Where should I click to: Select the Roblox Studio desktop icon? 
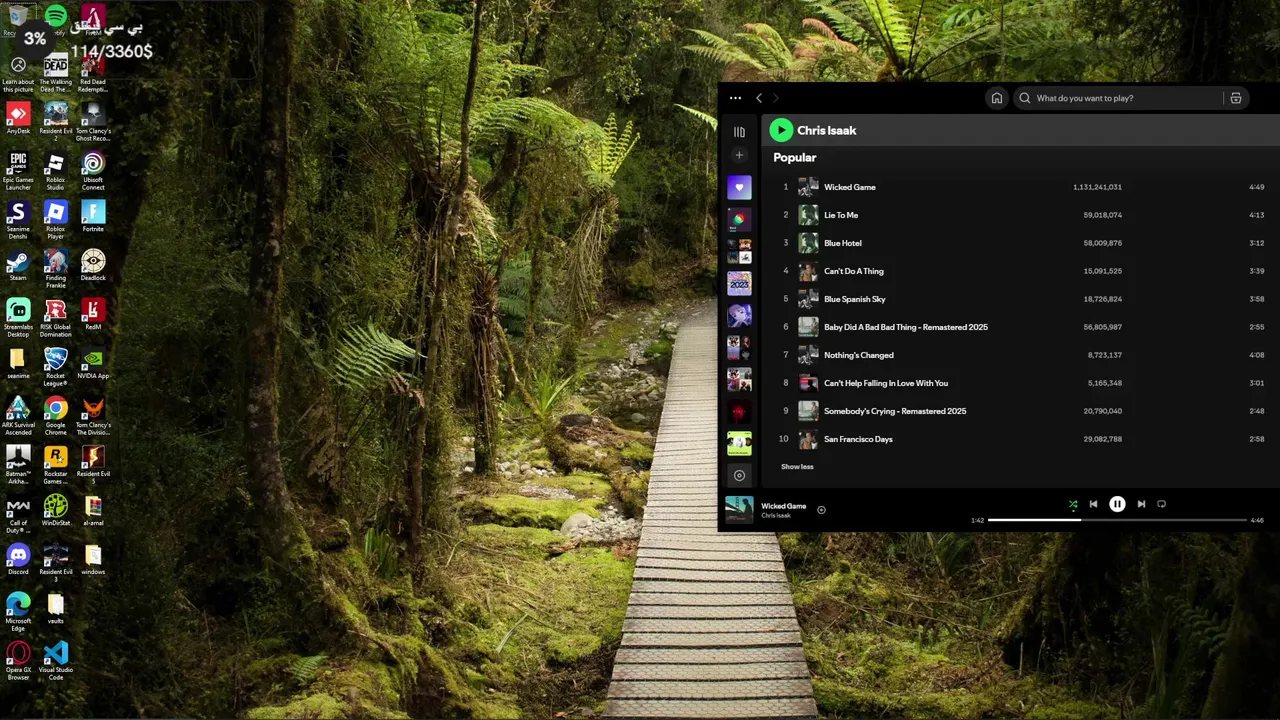point(56,171)
